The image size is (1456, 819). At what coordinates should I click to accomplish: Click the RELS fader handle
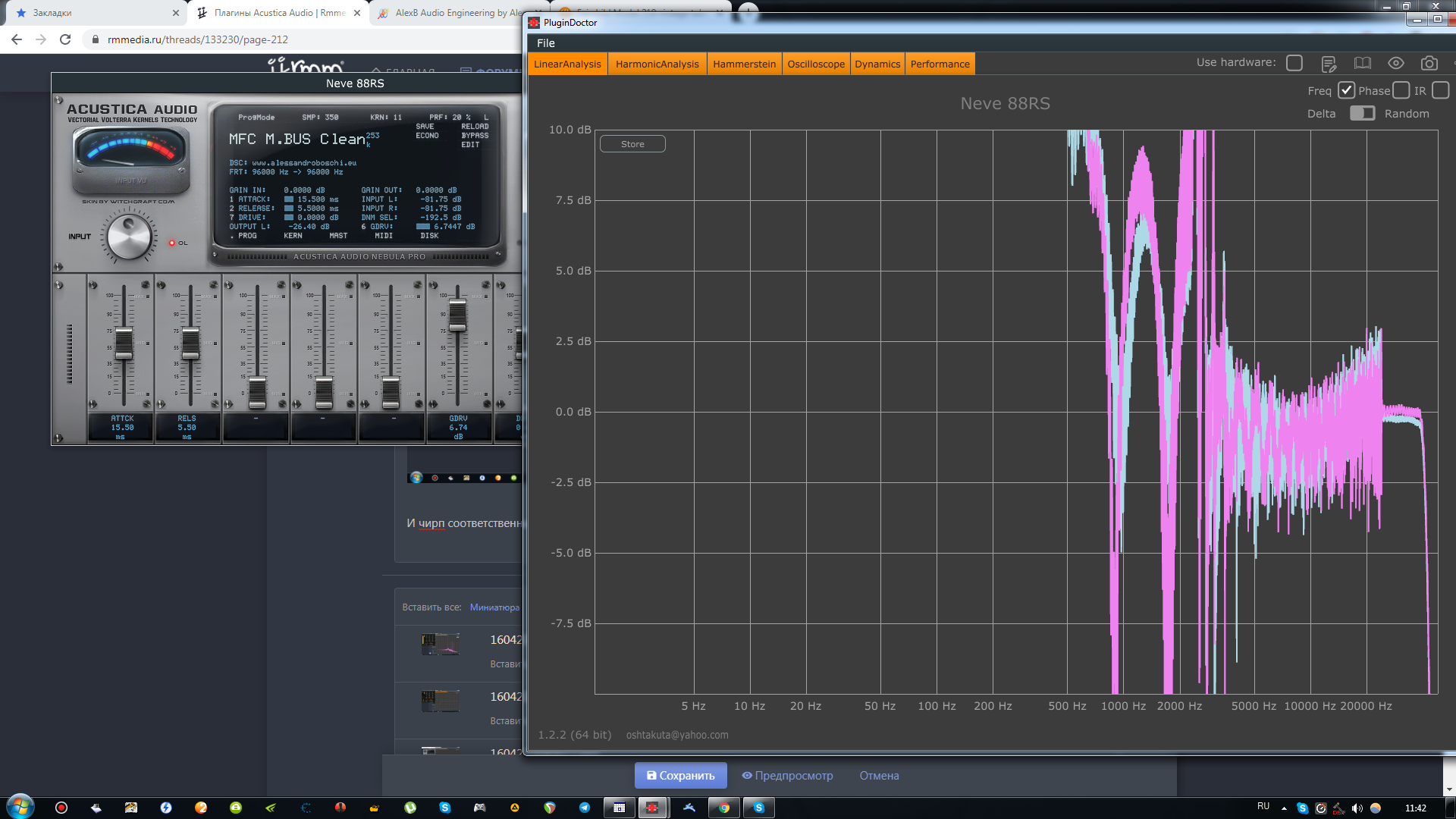click(x=190, y=344)
